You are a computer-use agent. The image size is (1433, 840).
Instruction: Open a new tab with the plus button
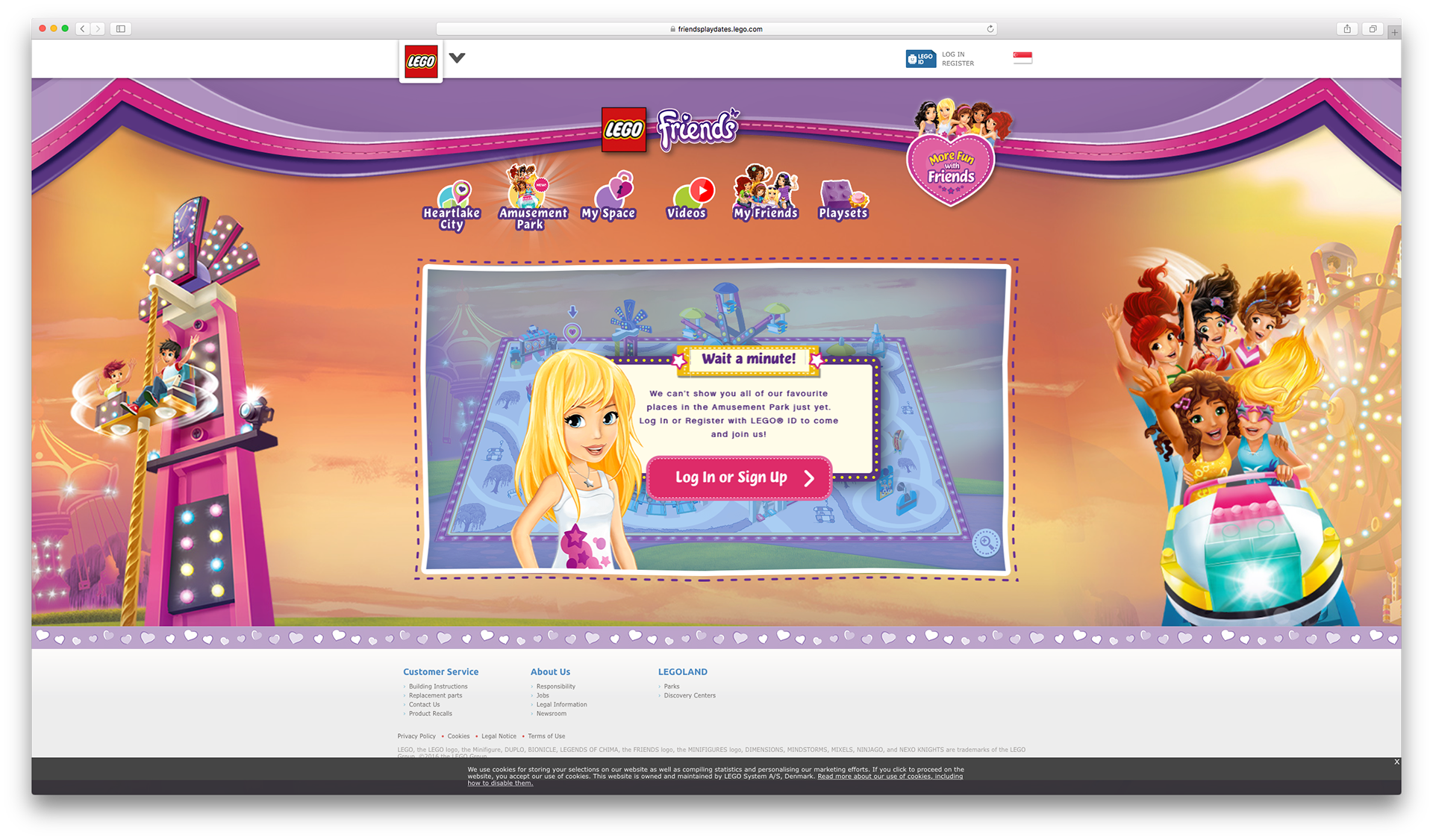pos(1394,32)
